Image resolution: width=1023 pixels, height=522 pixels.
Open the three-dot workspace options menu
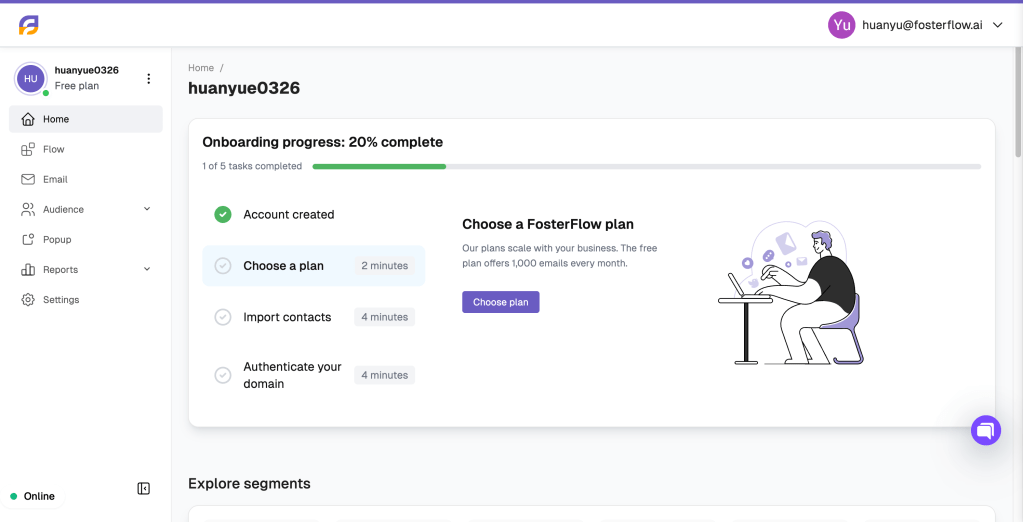point(149,79)
